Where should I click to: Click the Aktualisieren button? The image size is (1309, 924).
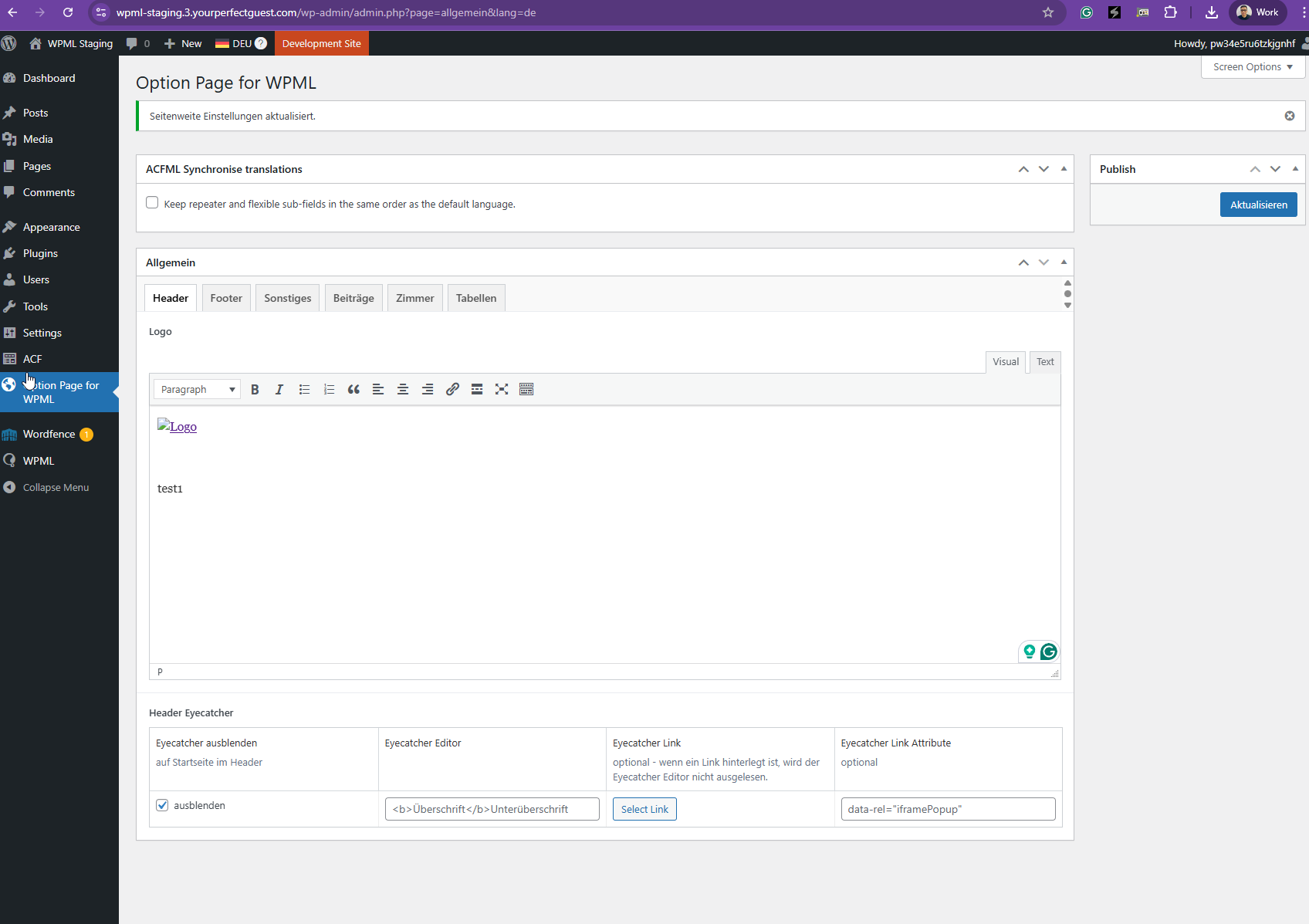[1258, 205]
